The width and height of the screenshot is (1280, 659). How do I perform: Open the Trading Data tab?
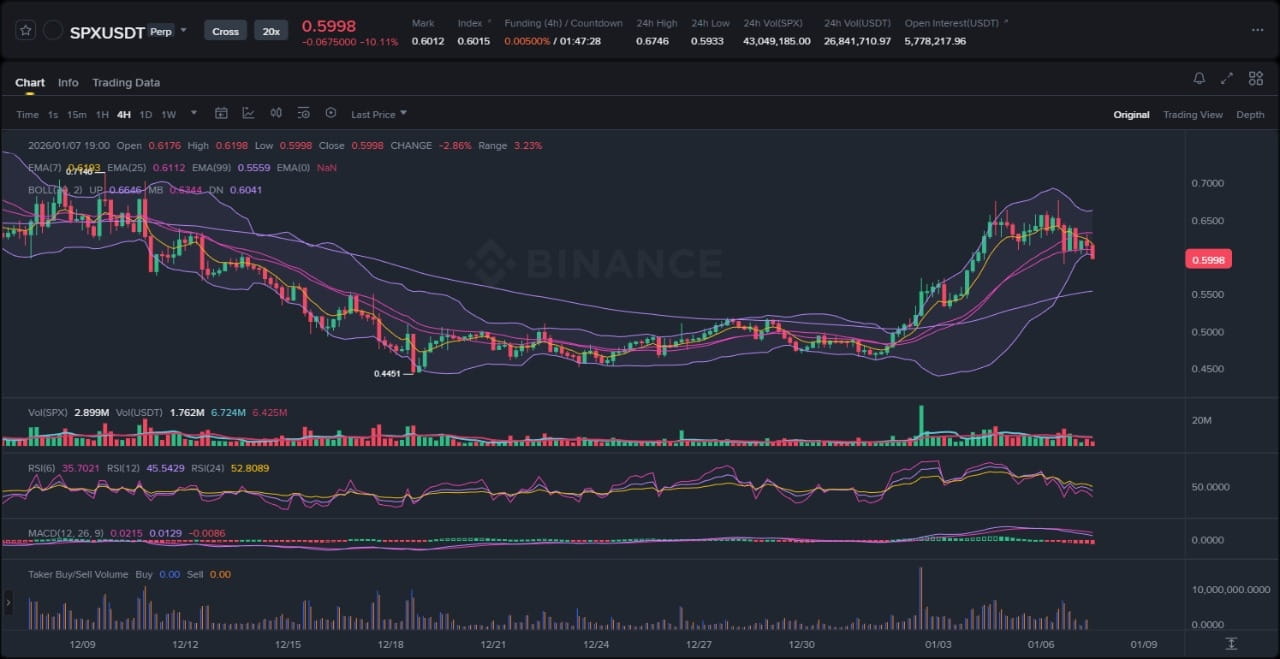(126, 83)
